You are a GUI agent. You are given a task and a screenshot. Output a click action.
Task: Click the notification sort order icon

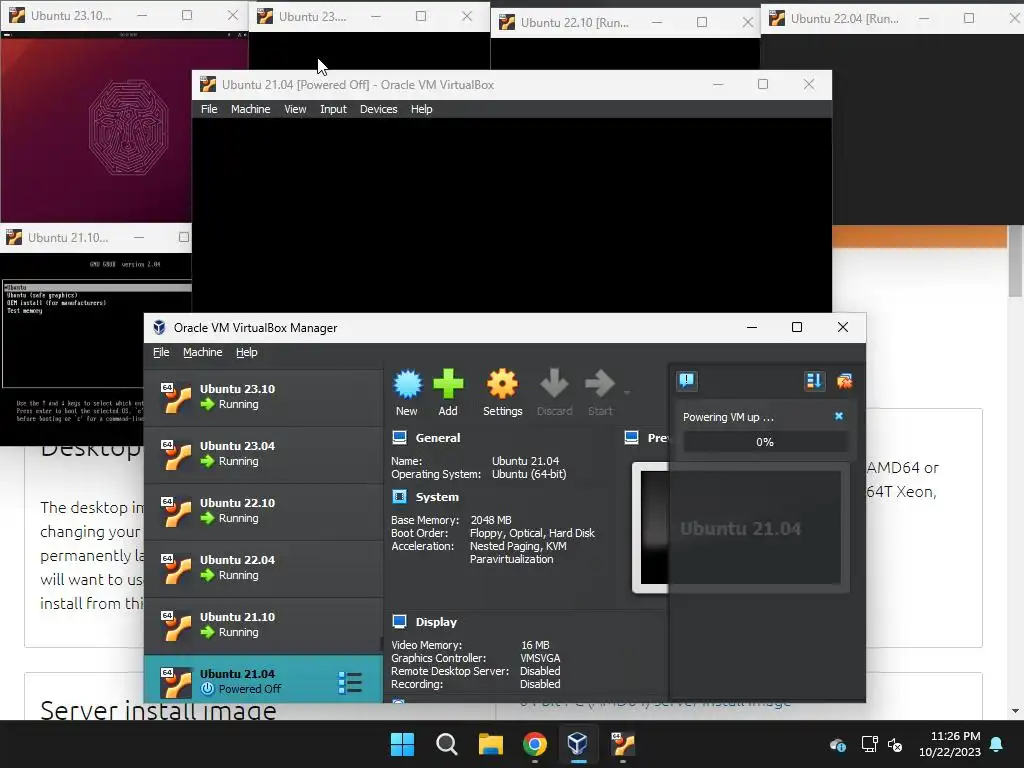[814, 381]
